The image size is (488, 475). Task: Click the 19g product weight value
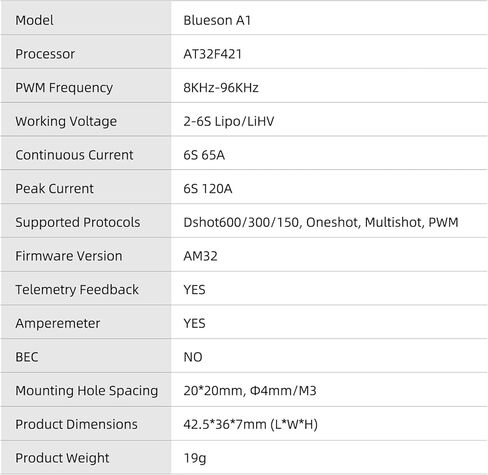(x=195, y=458)
